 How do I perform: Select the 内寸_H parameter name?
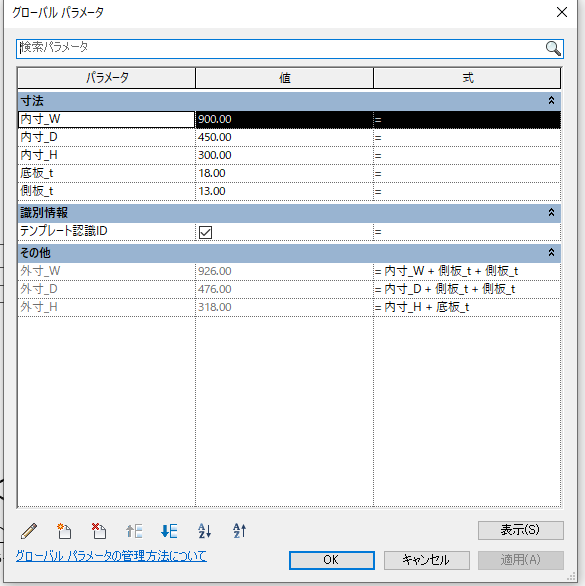coord(107,155)
